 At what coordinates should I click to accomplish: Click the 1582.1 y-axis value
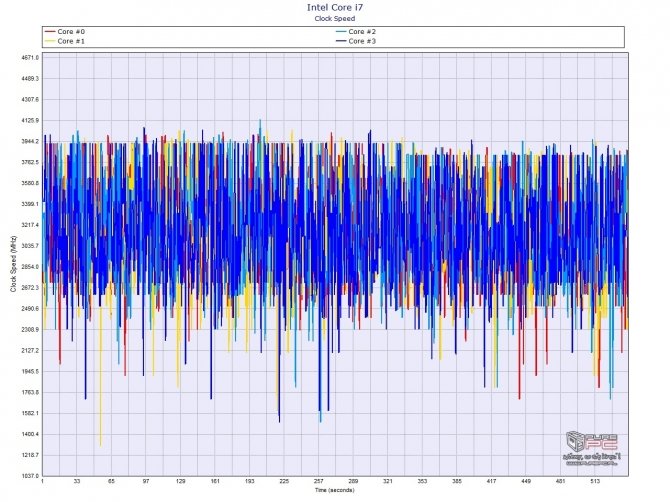tap(30, 414)
